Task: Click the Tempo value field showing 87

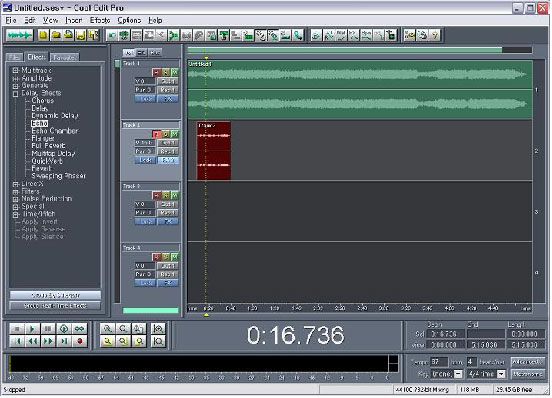Action: [439, 362]
